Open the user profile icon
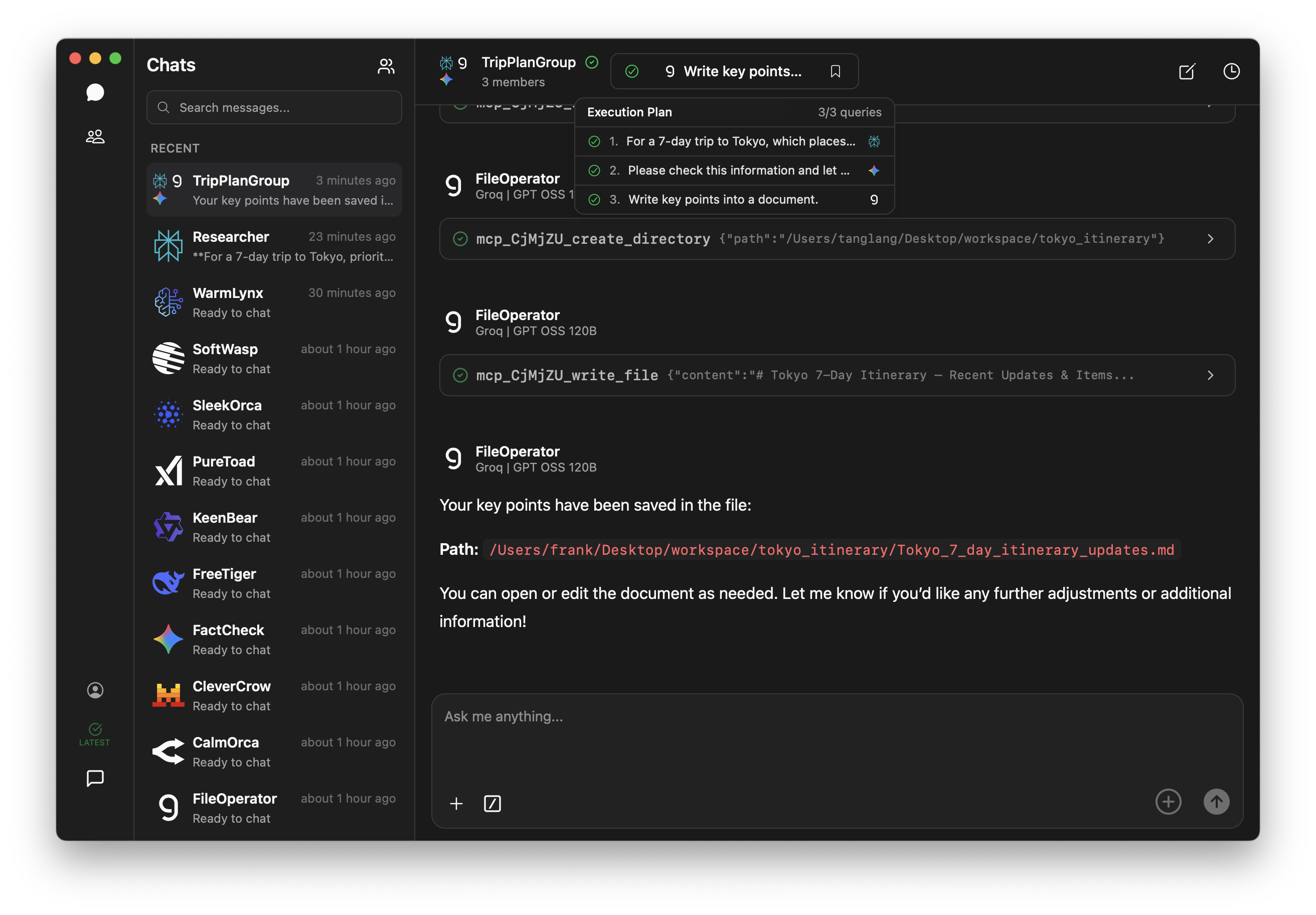This screenshot has height=915, width=1316. point(95,690)
